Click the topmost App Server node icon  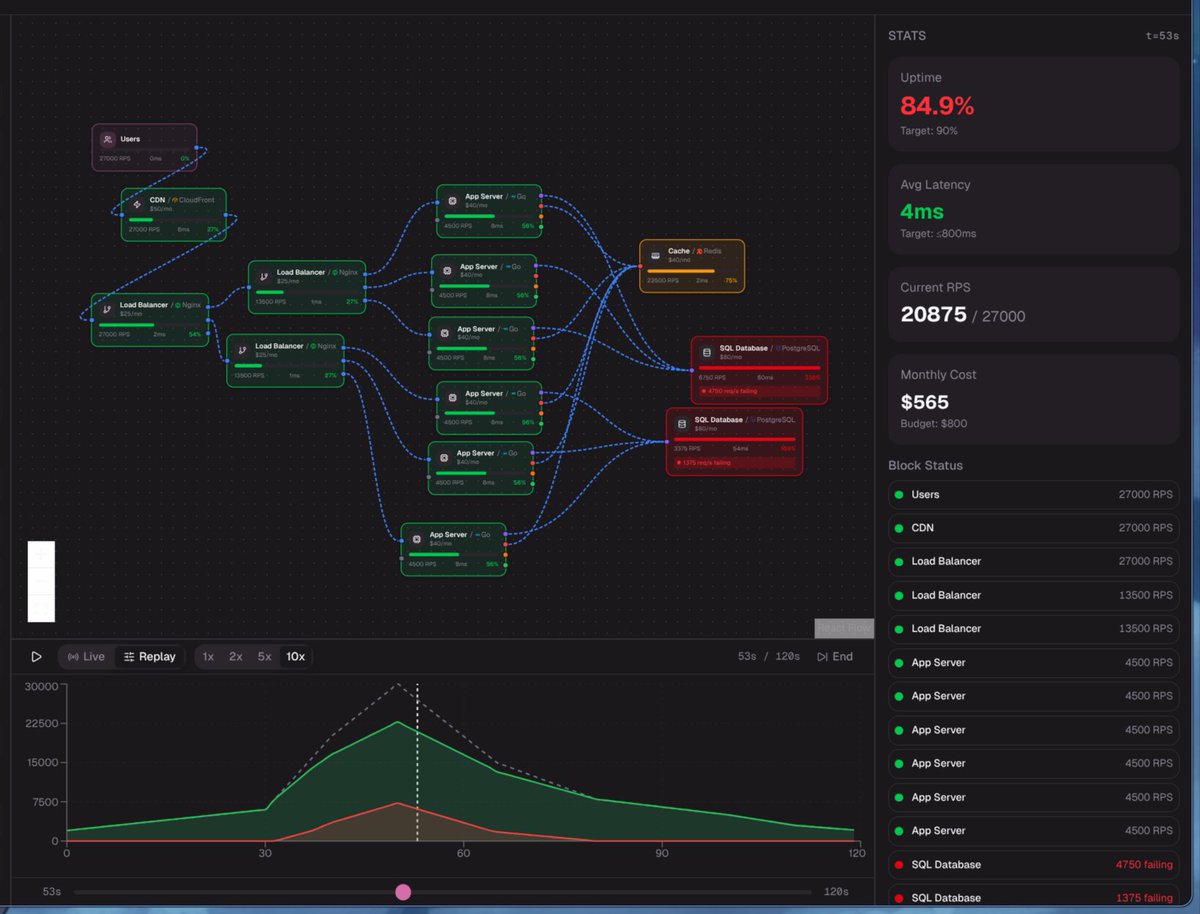tap(452, 201)
